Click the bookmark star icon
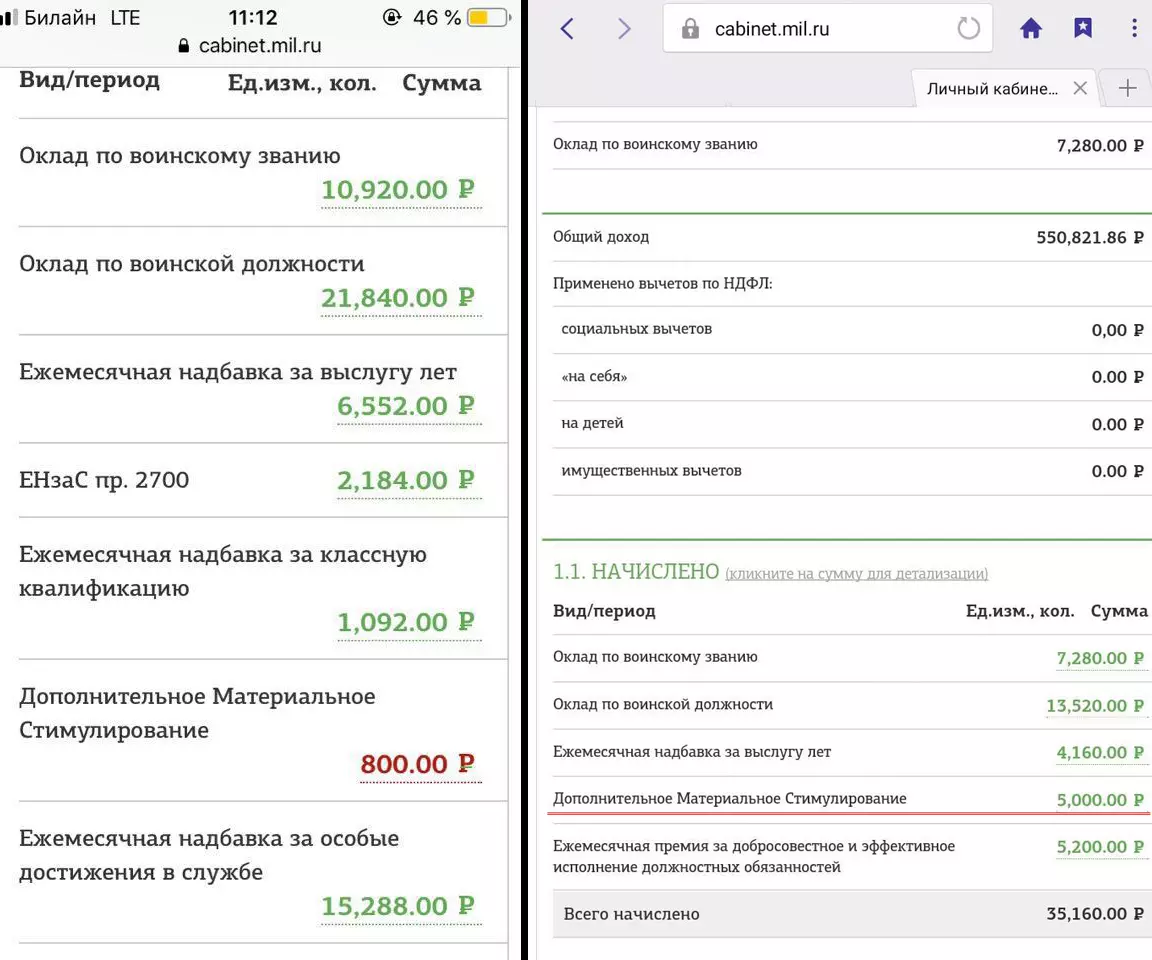The height and width of the screenshot is (960, 1152). tap(1083, 29)
